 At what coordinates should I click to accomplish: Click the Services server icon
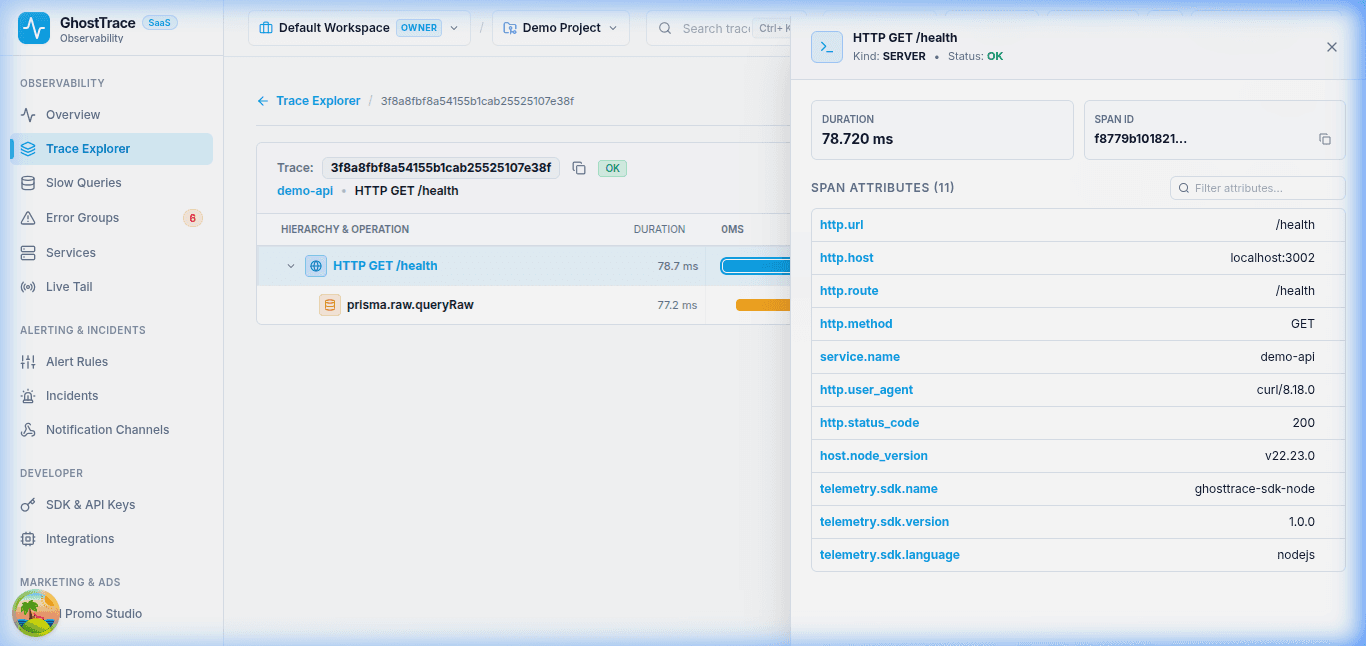pos(28,253)
